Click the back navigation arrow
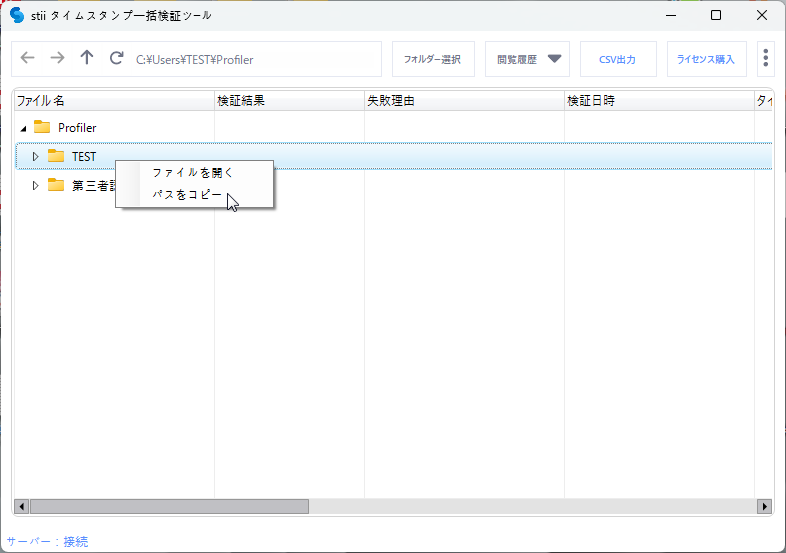 pyautogui.click(x=27, y=59)
